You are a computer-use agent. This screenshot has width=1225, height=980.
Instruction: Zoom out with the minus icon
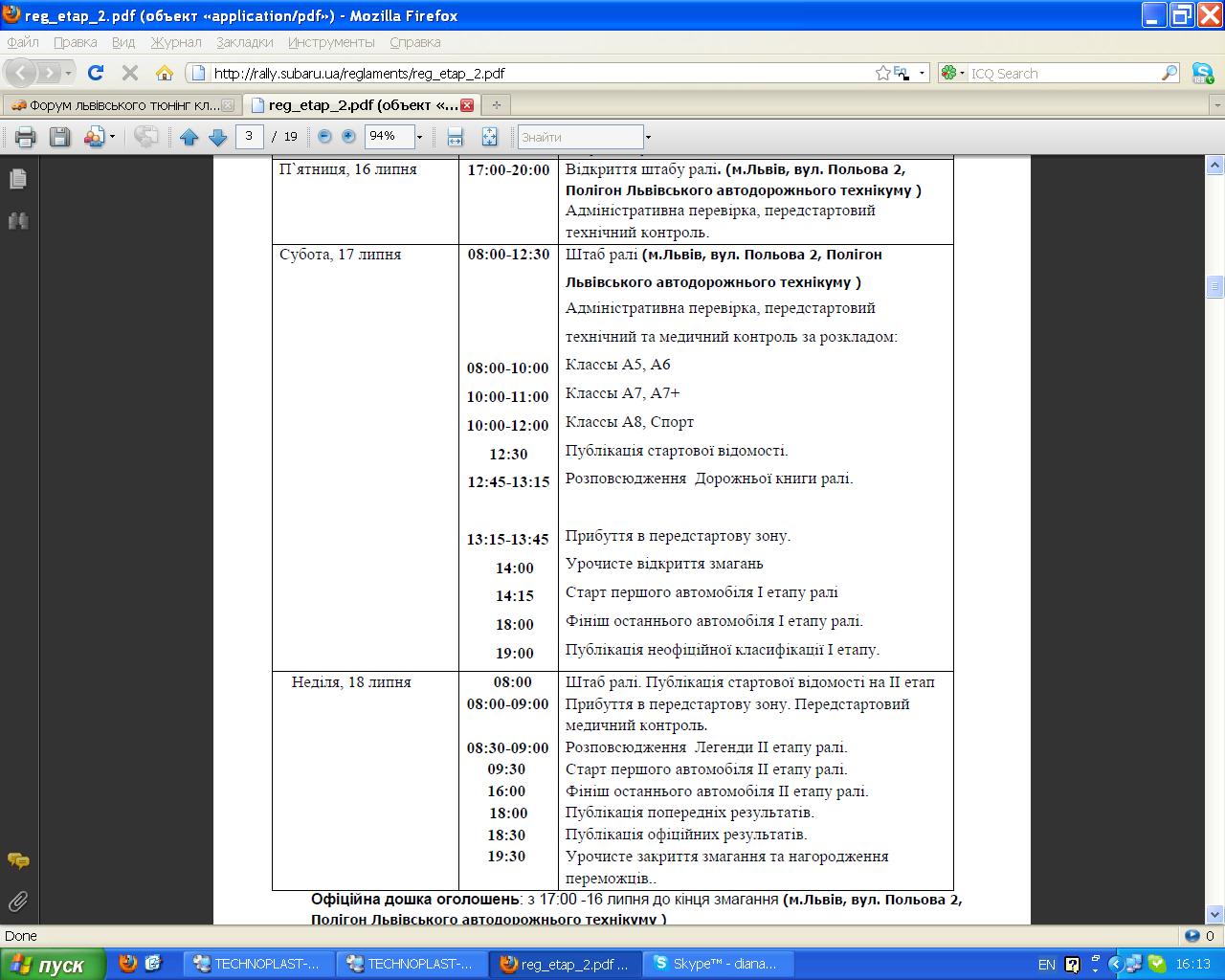click(x=324, y=137)
